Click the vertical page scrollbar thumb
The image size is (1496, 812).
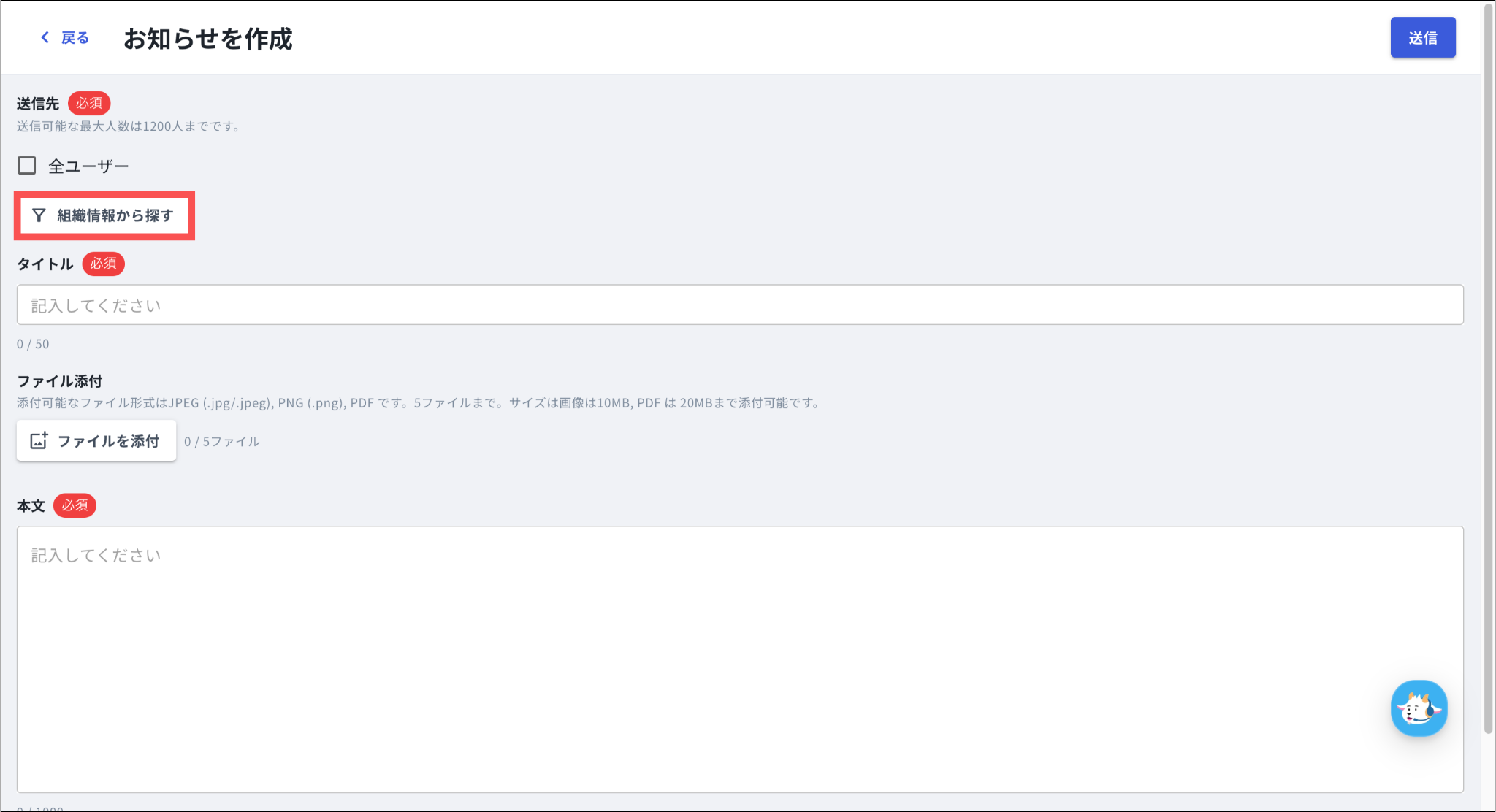pyautogui.click(x=1488, y=368)
